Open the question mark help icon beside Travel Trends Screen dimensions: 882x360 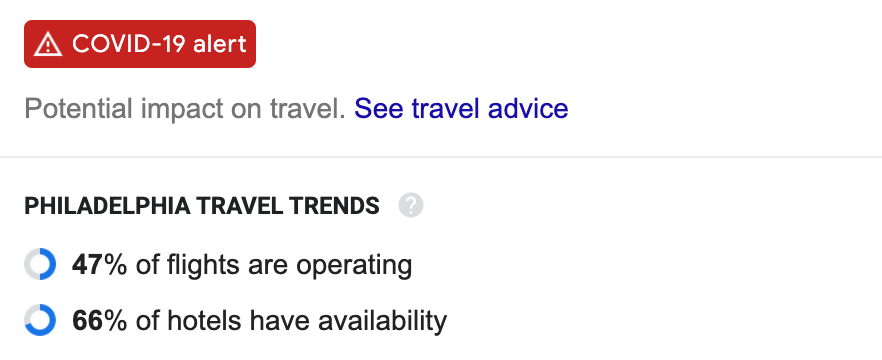(x=411, y=205)
